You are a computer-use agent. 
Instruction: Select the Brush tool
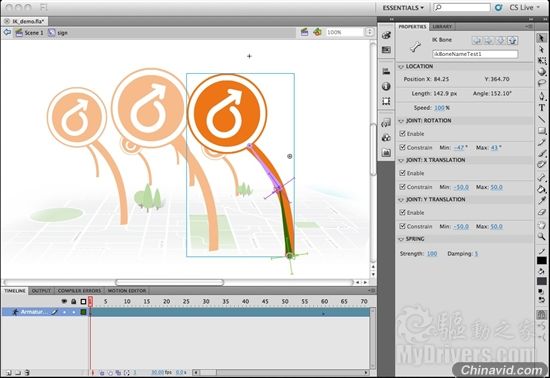(x=542, y=153)
